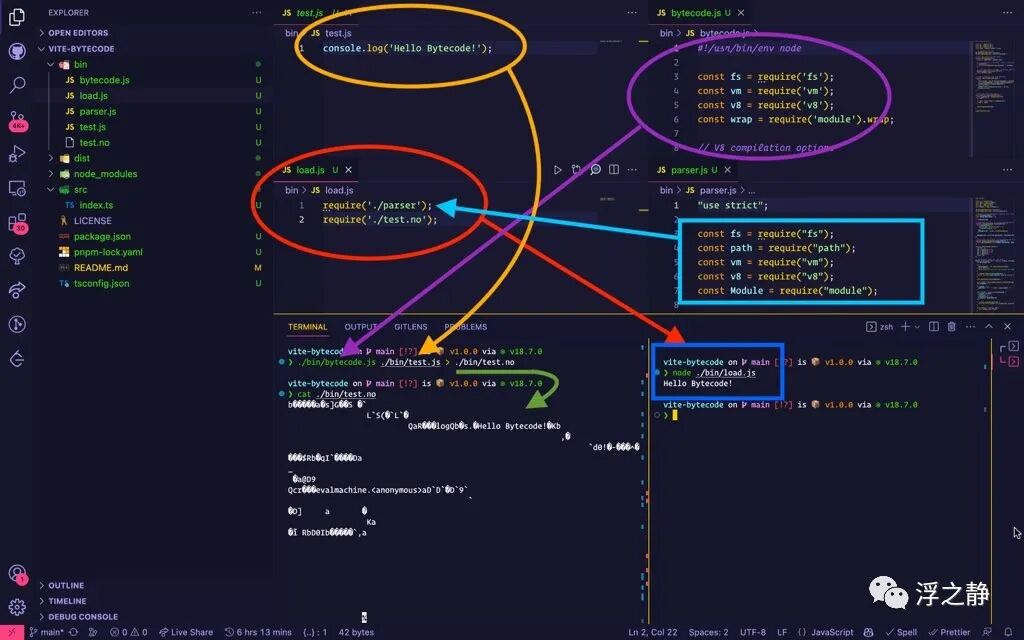Open the Manage gear icon
This screenshot has height=640, width=1024.
(x=17, y=607)
